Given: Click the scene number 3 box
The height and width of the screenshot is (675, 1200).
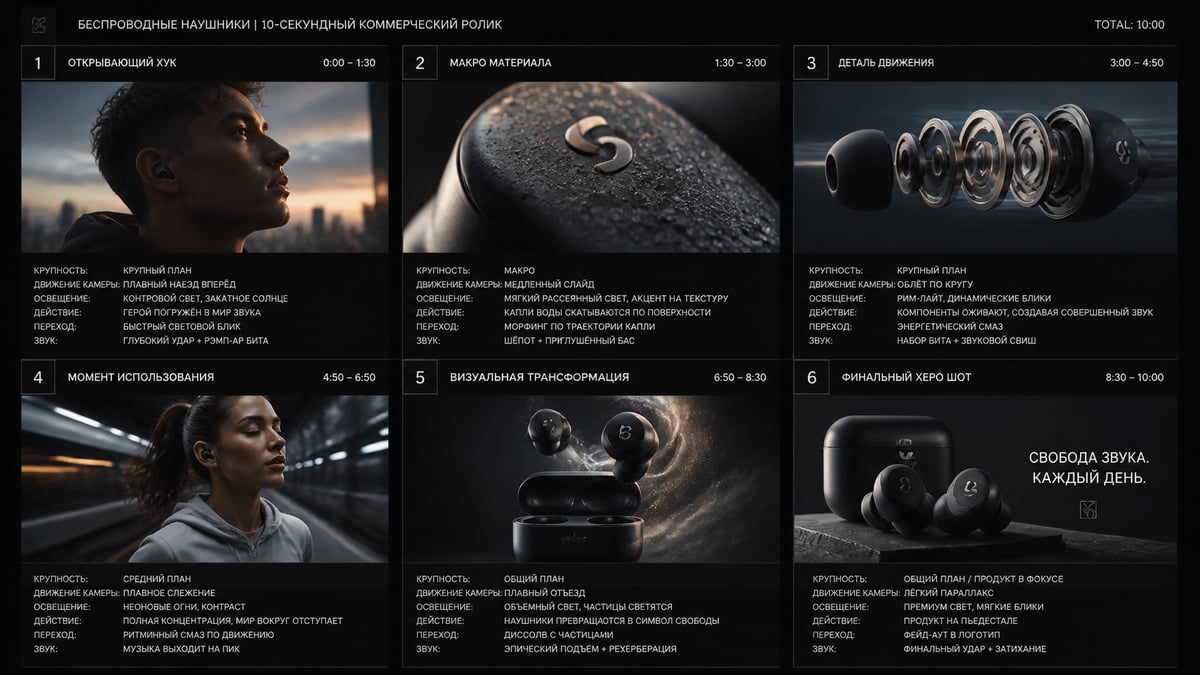Looking at the screenshot, I should [811, 63].
